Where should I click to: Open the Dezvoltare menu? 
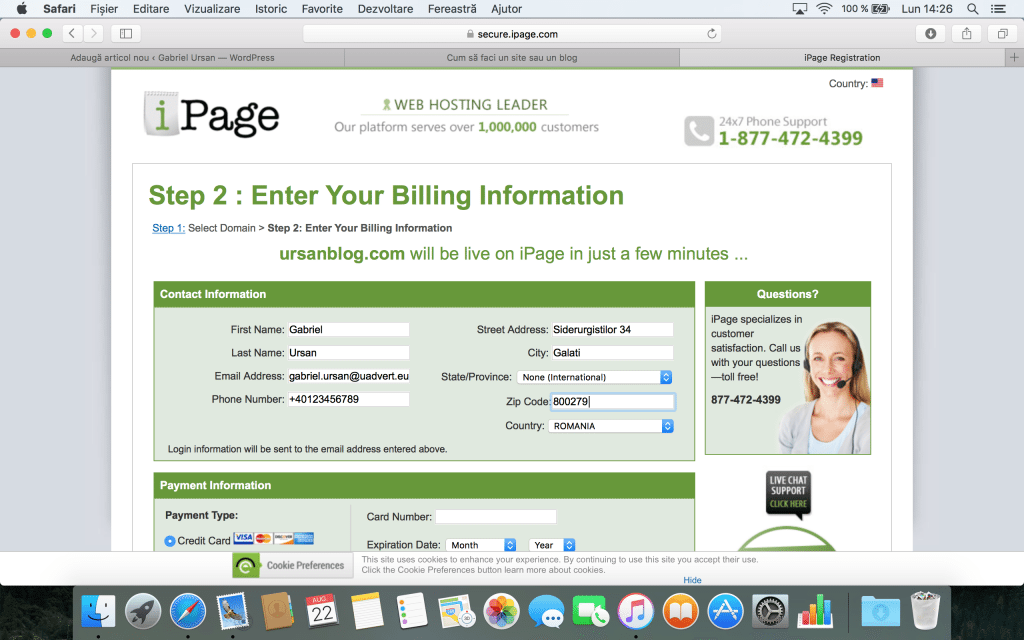385,8
